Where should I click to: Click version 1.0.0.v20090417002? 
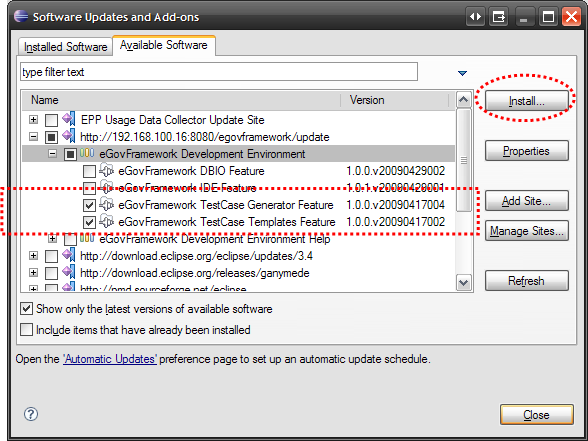(396, 222)
